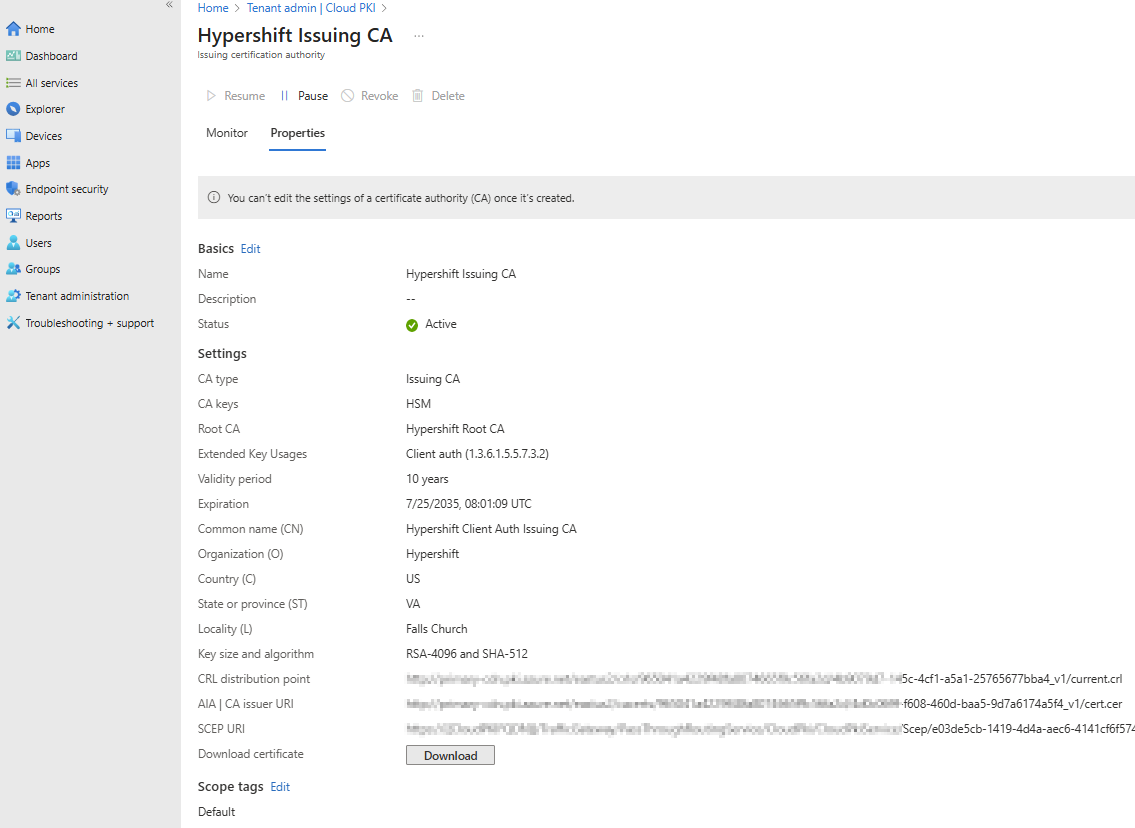This screenshot has height=828, width=1135.
Task: Open the Apps grid icon
Action: [x=13, y=163]
